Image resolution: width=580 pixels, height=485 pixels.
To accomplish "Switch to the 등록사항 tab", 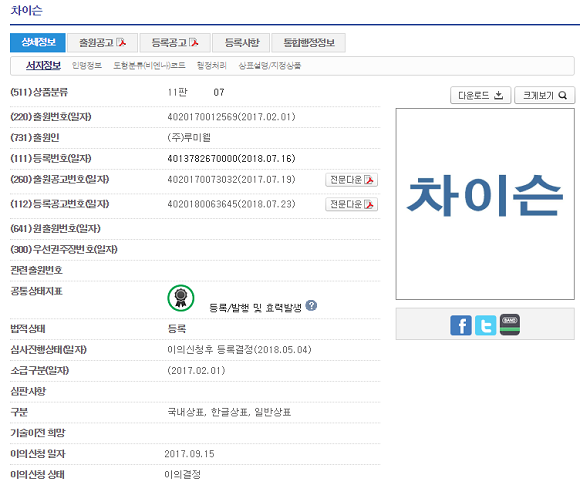I will [242, 43].
